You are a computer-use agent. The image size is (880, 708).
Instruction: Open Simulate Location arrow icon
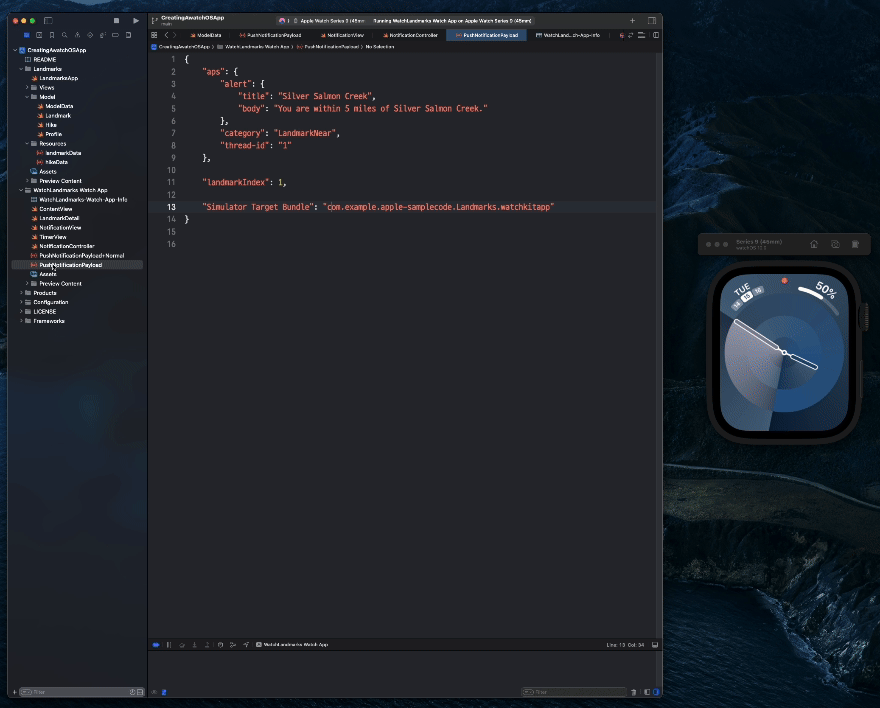click(246, 645)
